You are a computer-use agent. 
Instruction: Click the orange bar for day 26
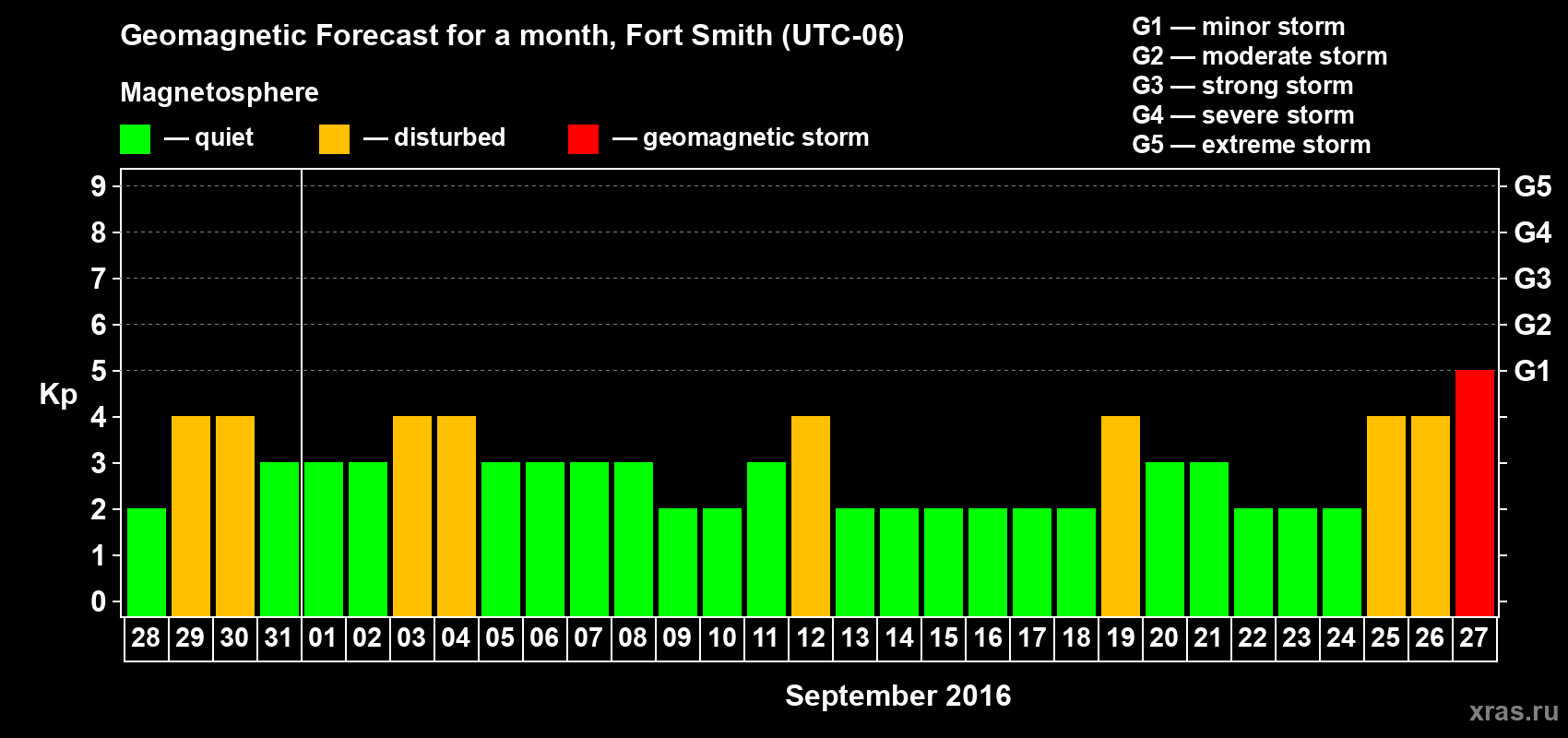click(1431, 516)
